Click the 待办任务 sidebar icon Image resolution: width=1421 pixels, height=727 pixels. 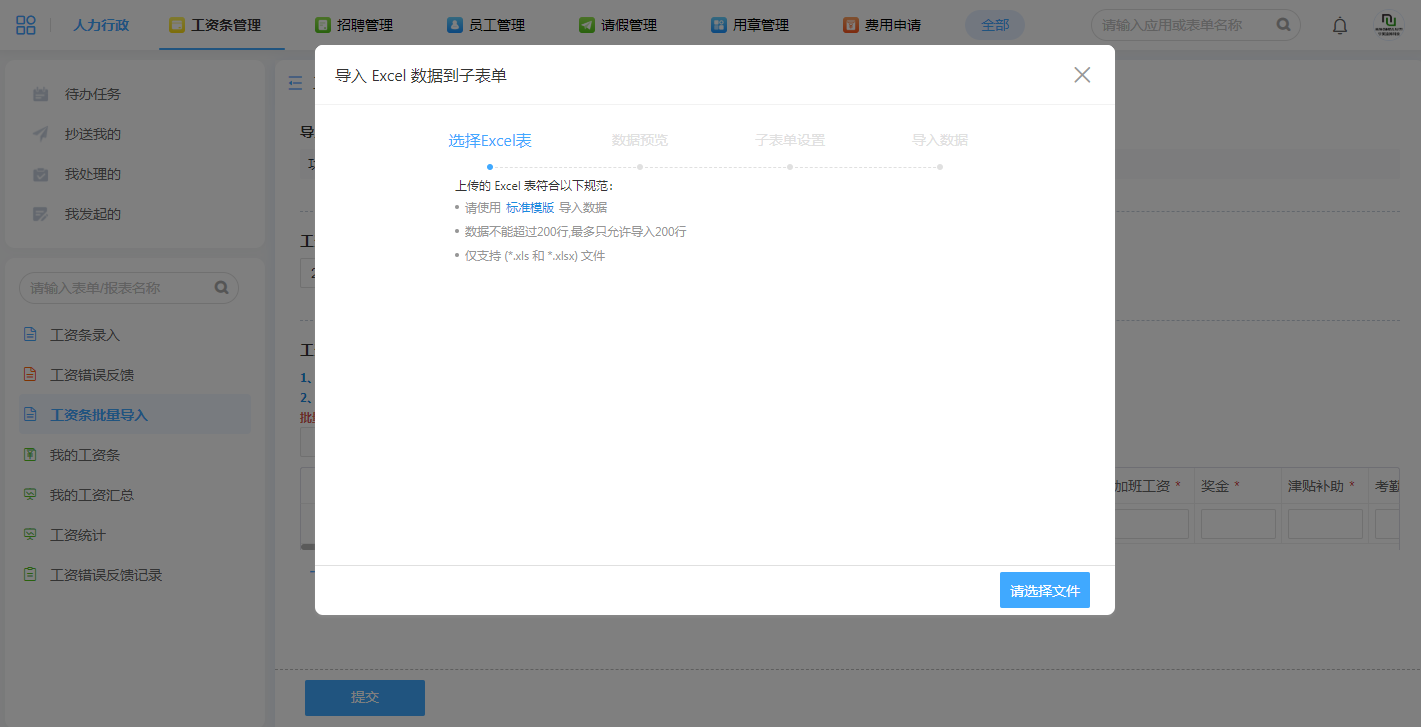pyautogui.click(x=41, y=94)
